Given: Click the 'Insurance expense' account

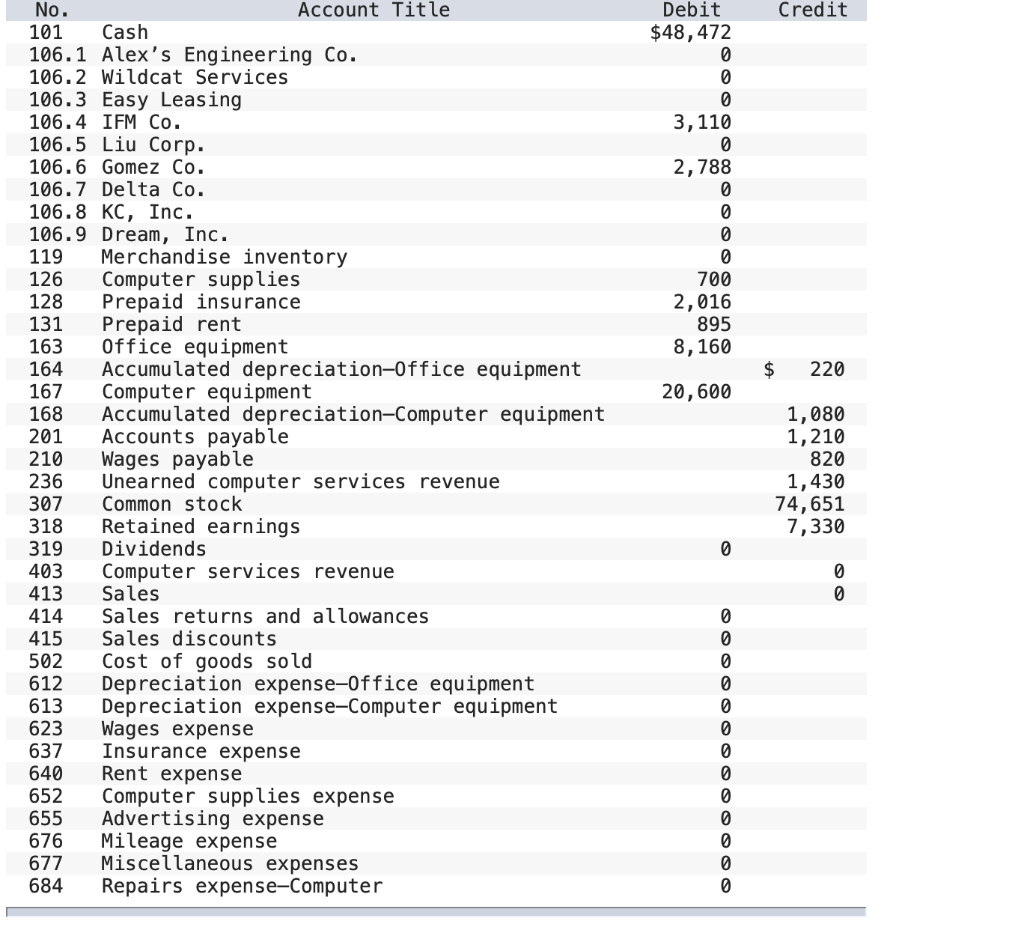Looking at the screenshot, I should [201, 751].
